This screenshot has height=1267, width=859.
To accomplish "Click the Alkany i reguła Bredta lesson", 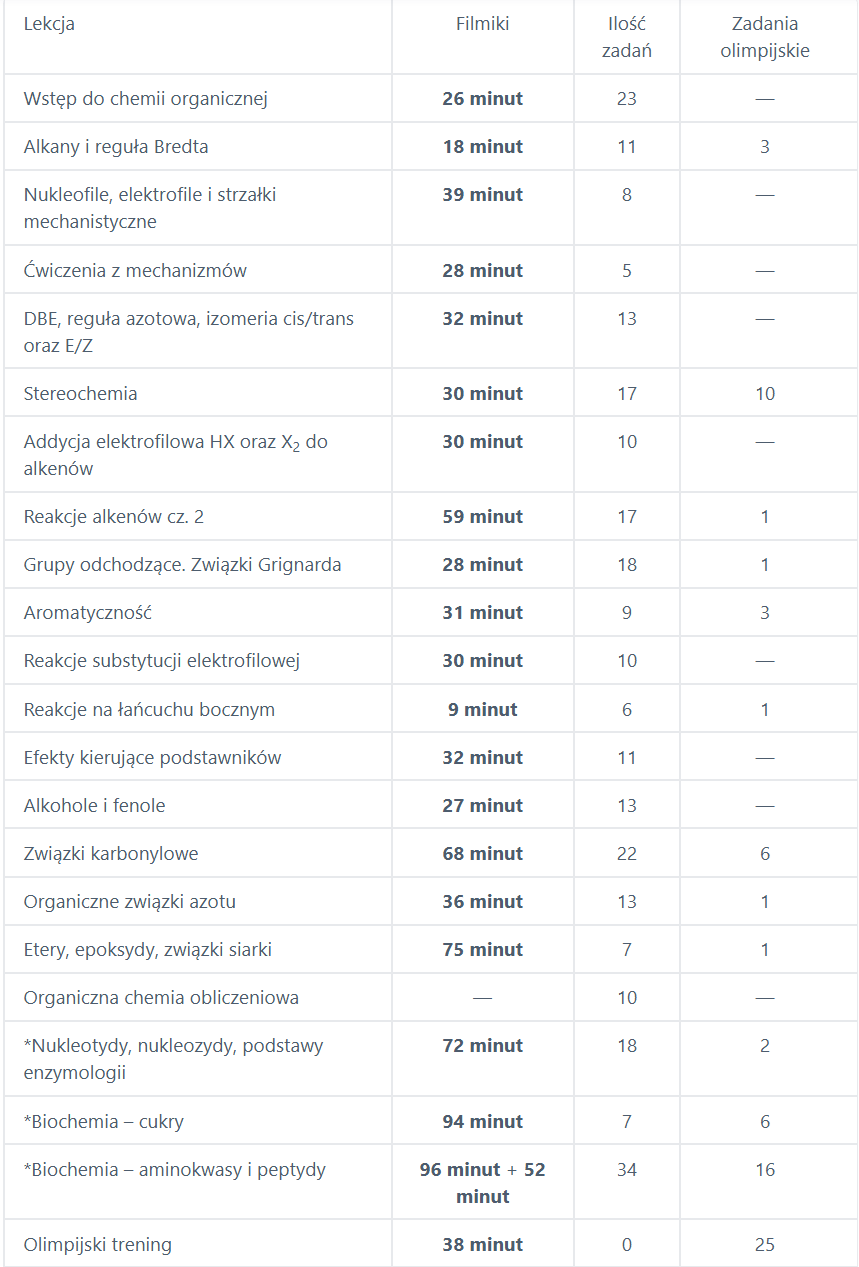I will point(116,147).
